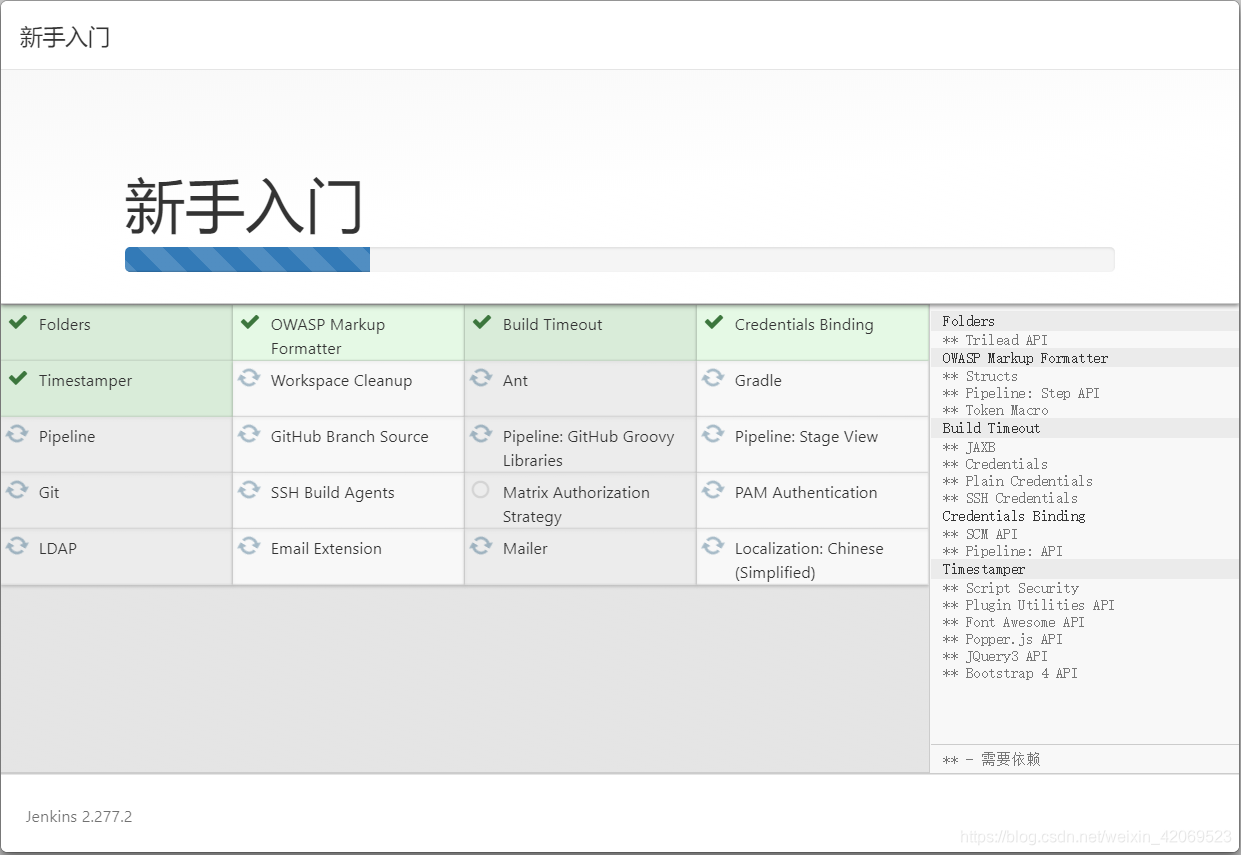This screenshot has width=1241, height=855.
Task: Click the Build Timeout heading in install log
Action: coord(991,428)
